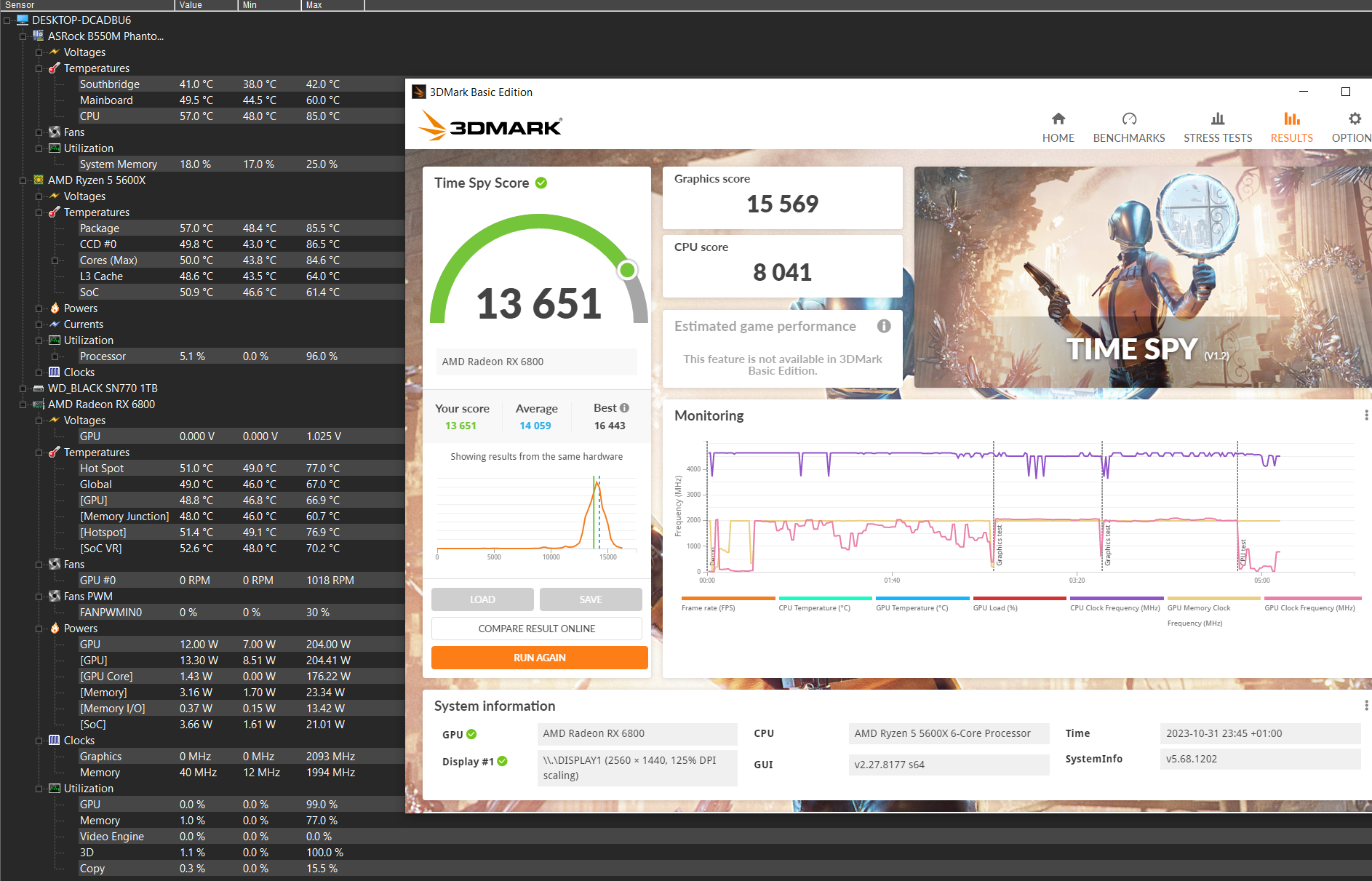Screen dimensions: 1372x881
Task: Click the score distribution chart
Action: pos(537,517)
